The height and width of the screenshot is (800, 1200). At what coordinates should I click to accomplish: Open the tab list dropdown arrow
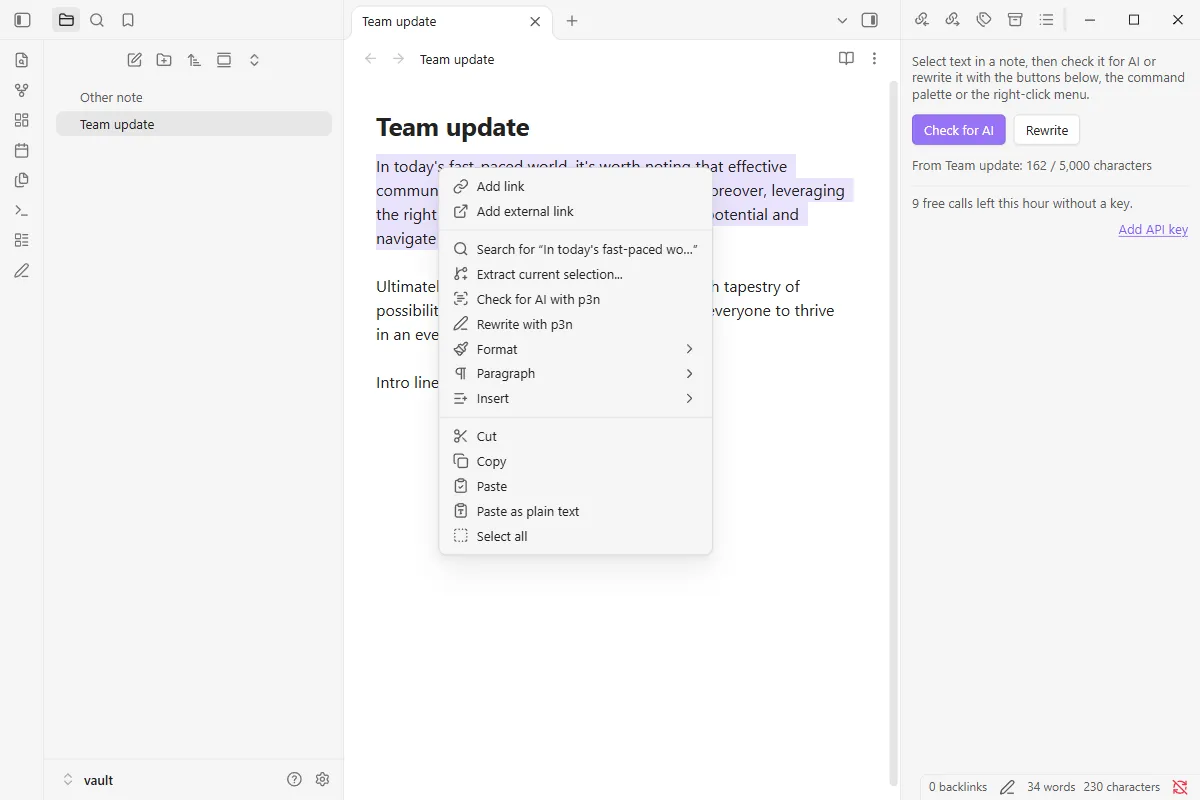tap(842, 20)
